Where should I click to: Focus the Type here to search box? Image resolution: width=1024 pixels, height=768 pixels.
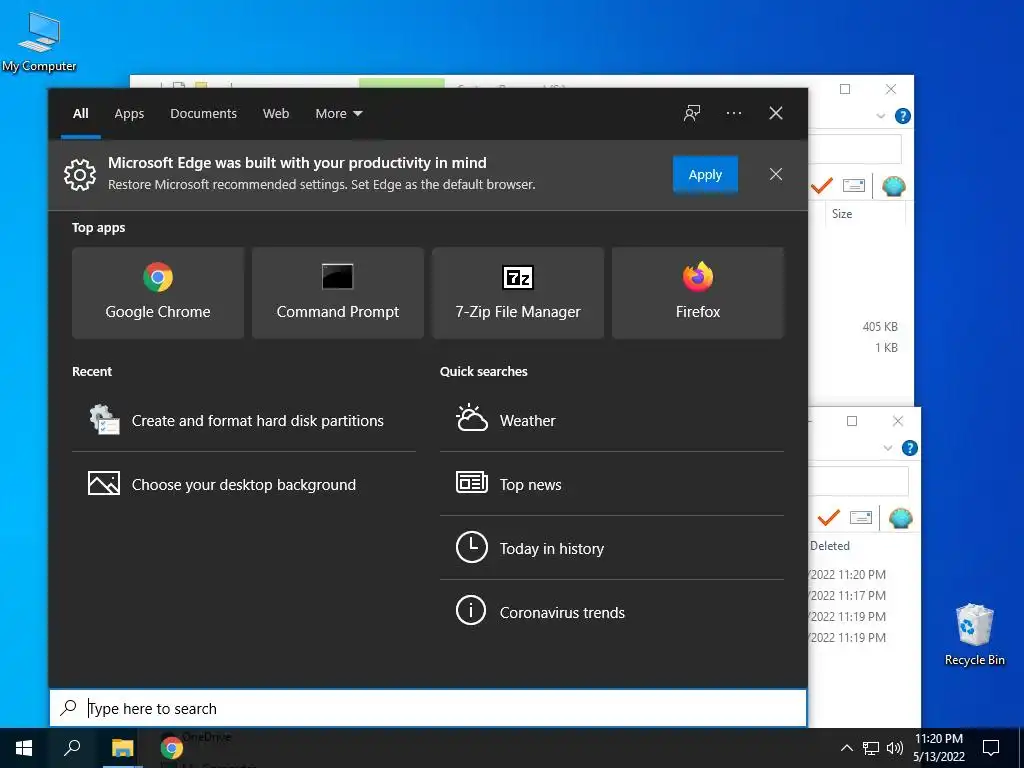(428, 708)
